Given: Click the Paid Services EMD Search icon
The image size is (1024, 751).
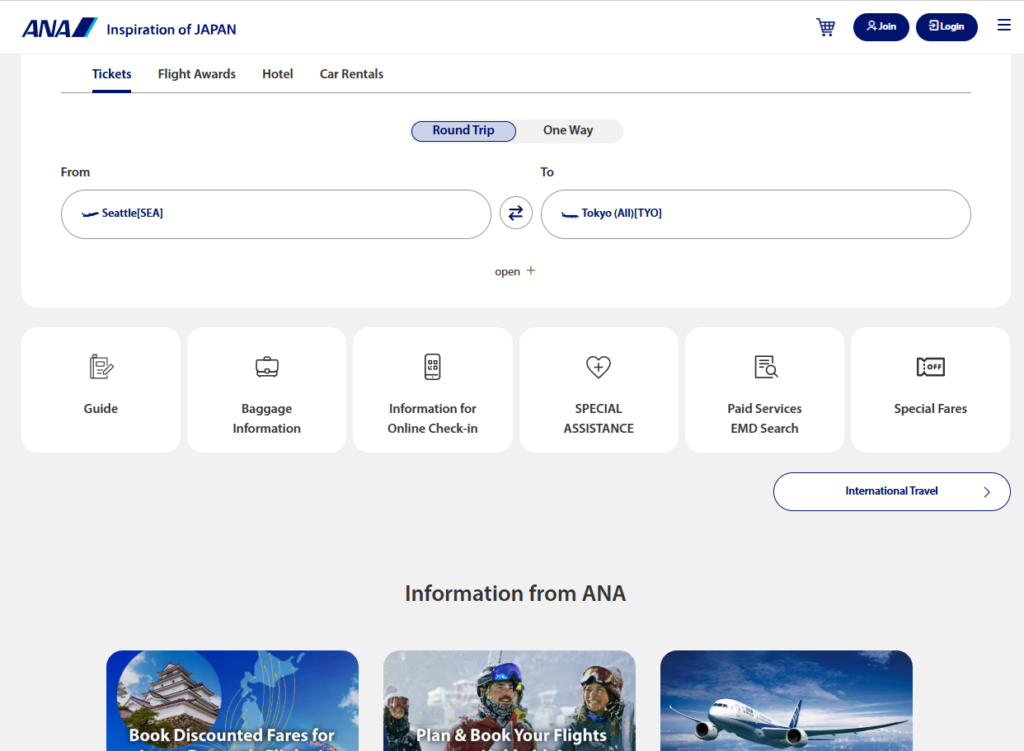Looking at the screenshot, I should (x=765, y=367).
